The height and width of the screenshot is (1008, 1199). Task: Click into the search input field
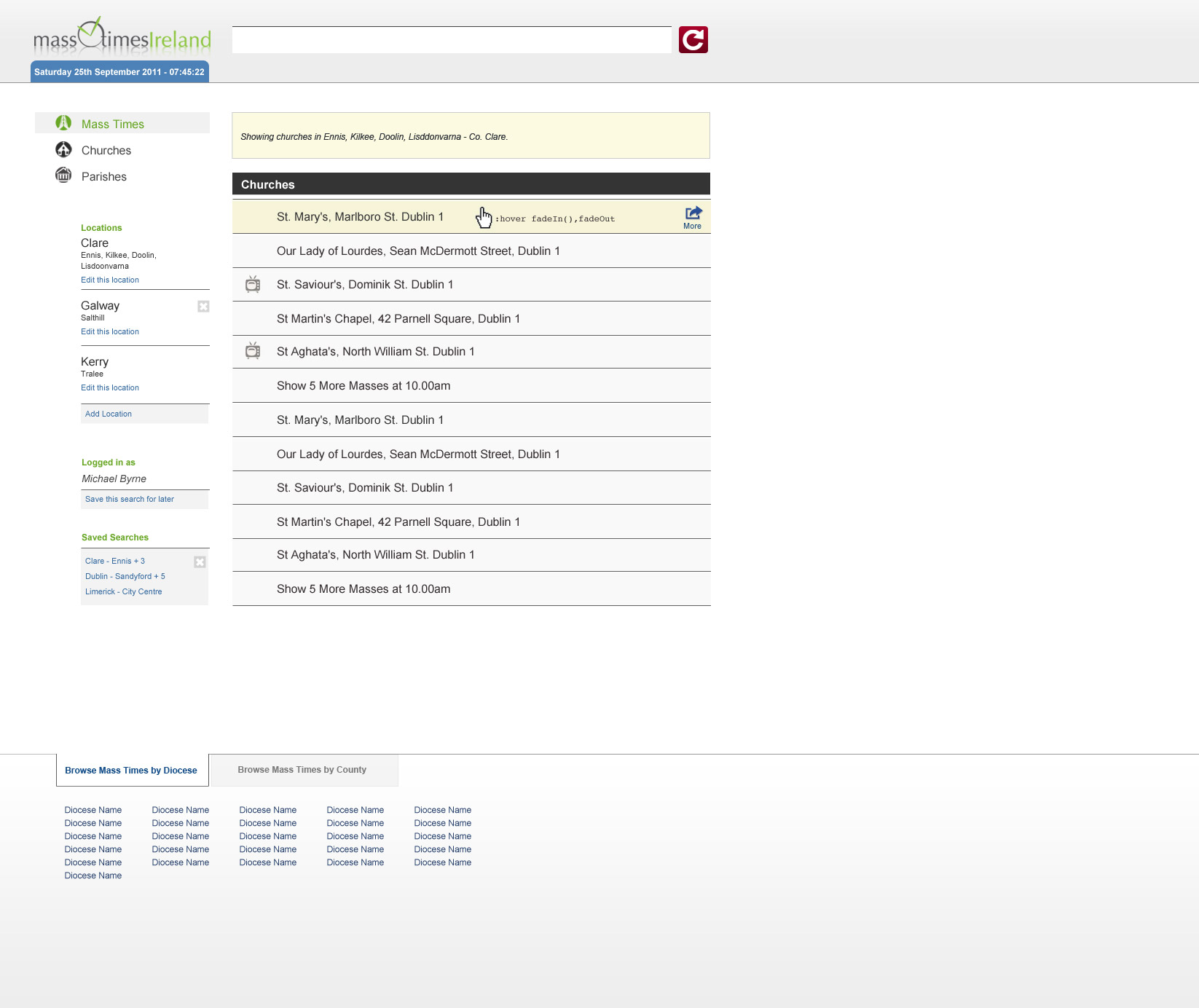452,40
